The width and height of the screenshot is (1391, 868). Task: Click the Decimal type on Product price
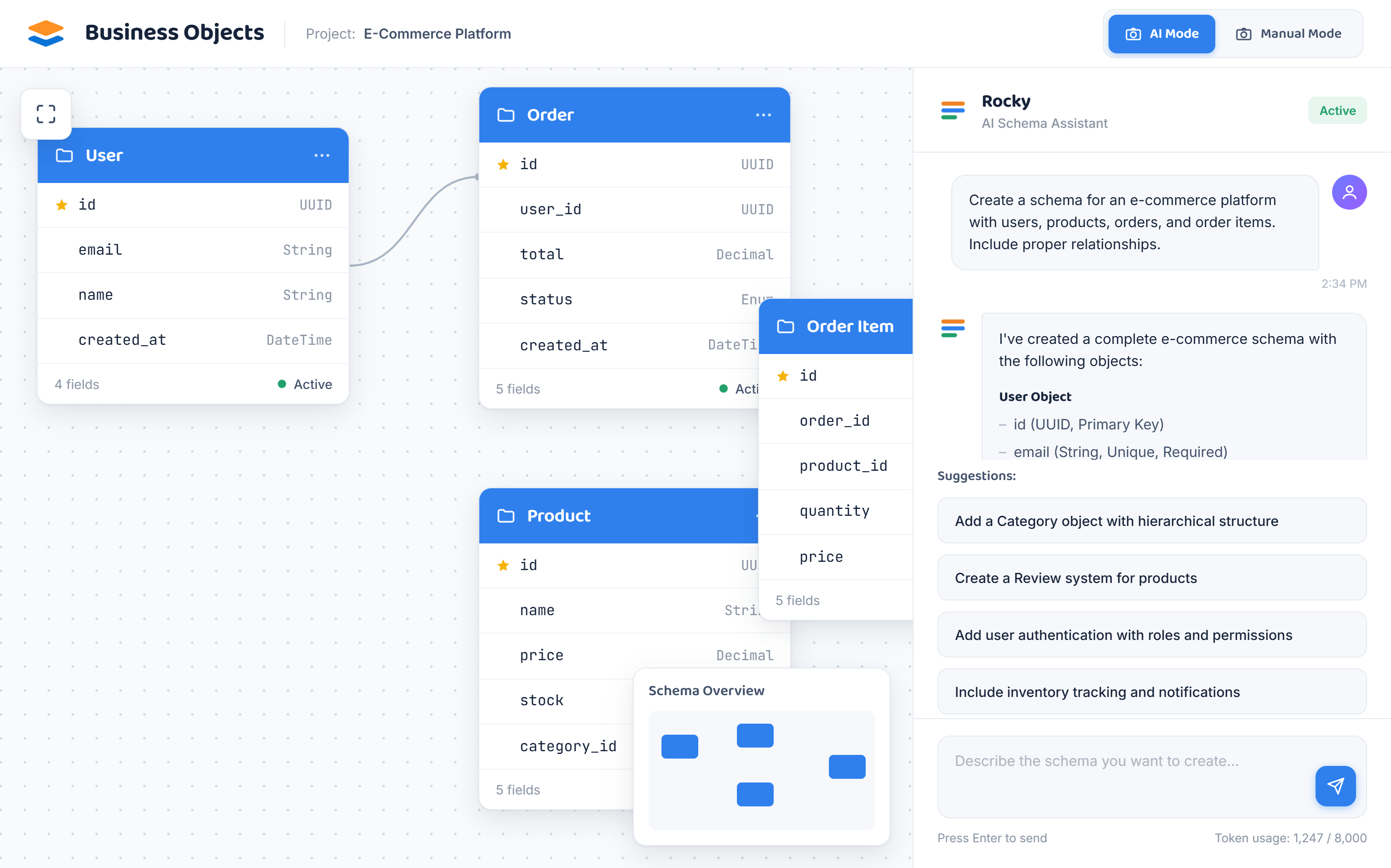click(745, 655)
